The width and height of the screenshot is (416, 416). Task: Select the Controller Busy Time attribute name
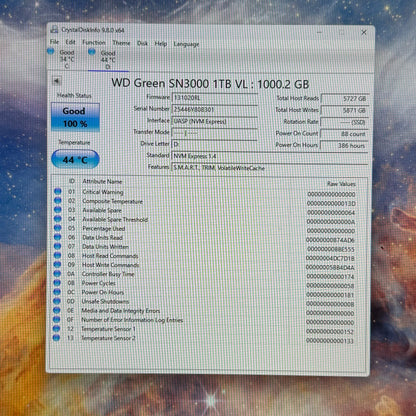tap(108, 274)
